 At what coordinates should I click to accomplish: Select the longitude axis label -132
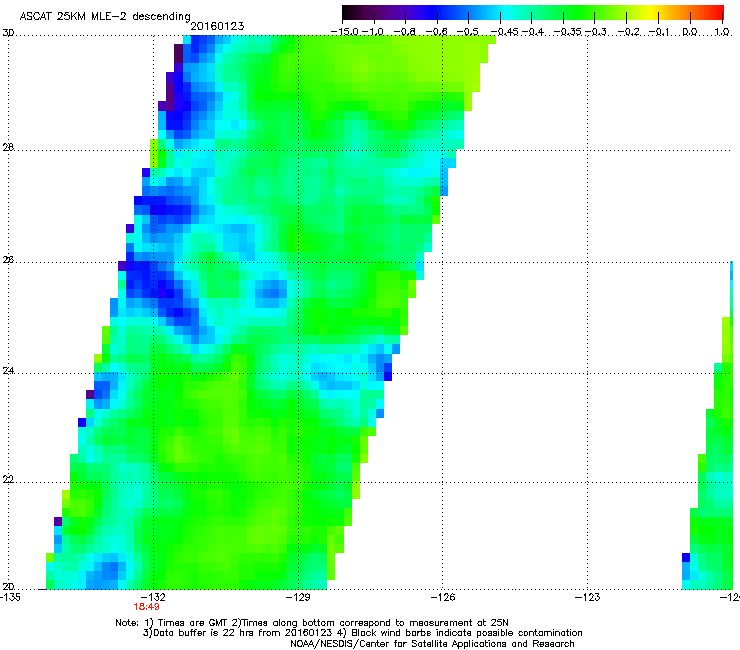[154, 597]
